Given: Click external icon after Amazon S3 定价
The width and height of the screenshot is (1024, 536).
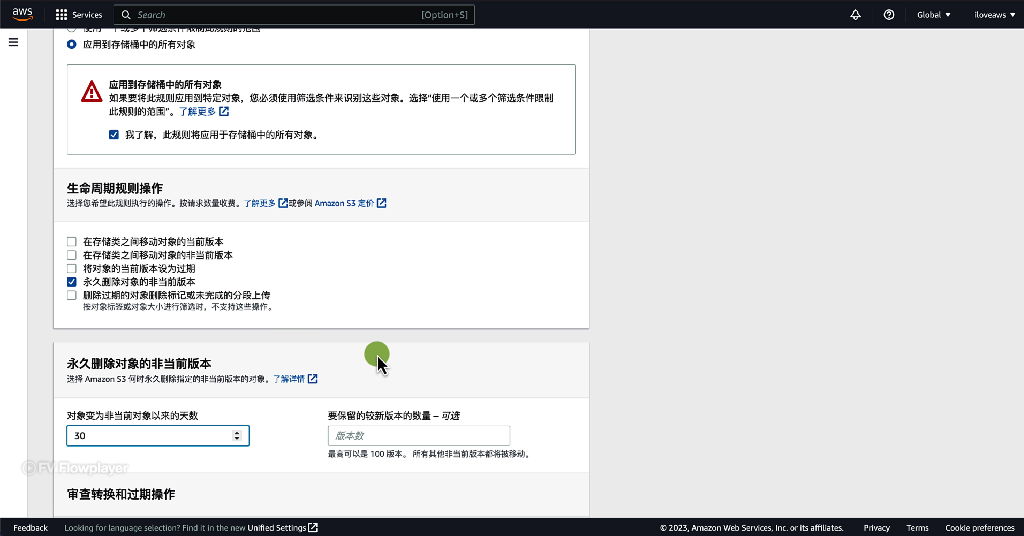Looking at the screenshot, I should click(x=381, y=203).
